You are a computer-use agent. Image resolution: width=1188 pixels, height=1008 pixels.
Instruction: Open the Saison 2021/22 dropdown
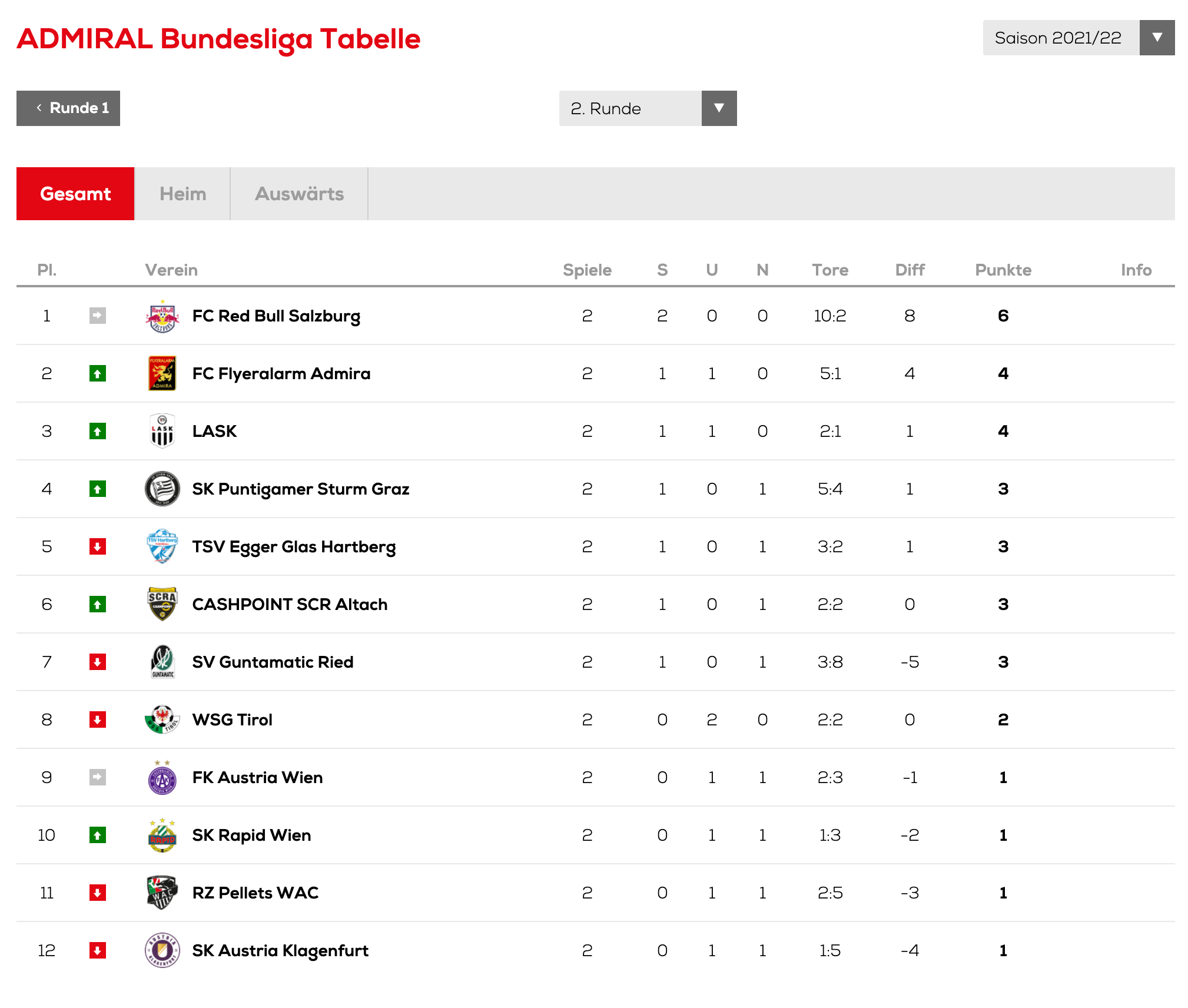1079,38
